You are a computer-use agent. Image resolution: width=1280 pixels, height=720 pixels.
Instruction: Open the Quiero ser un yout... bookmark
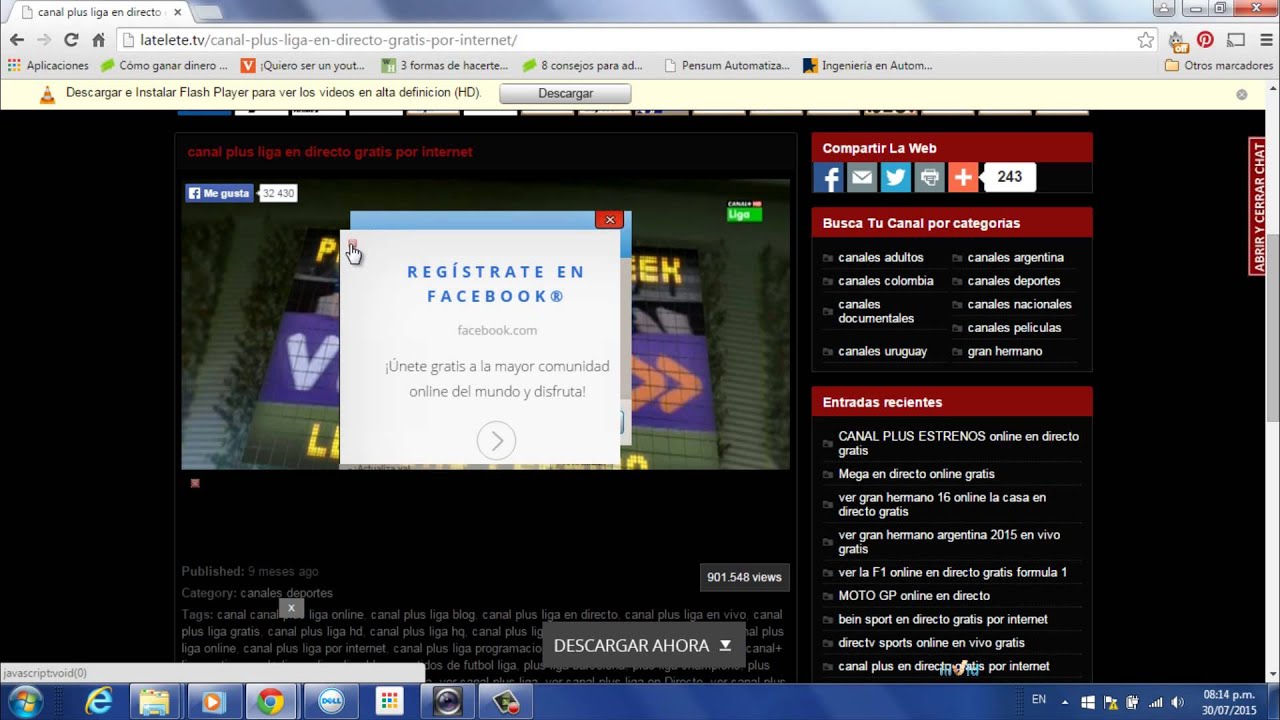pos(304,66)
